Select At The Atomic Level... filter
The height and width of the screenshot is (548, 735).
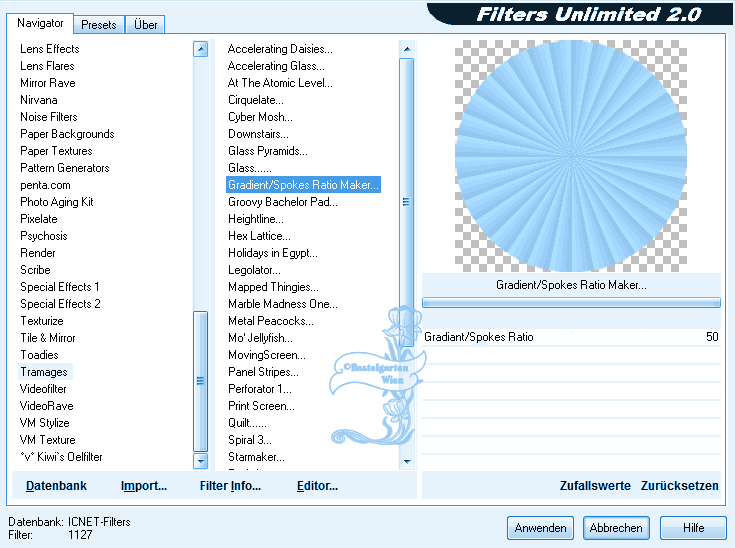280,83
